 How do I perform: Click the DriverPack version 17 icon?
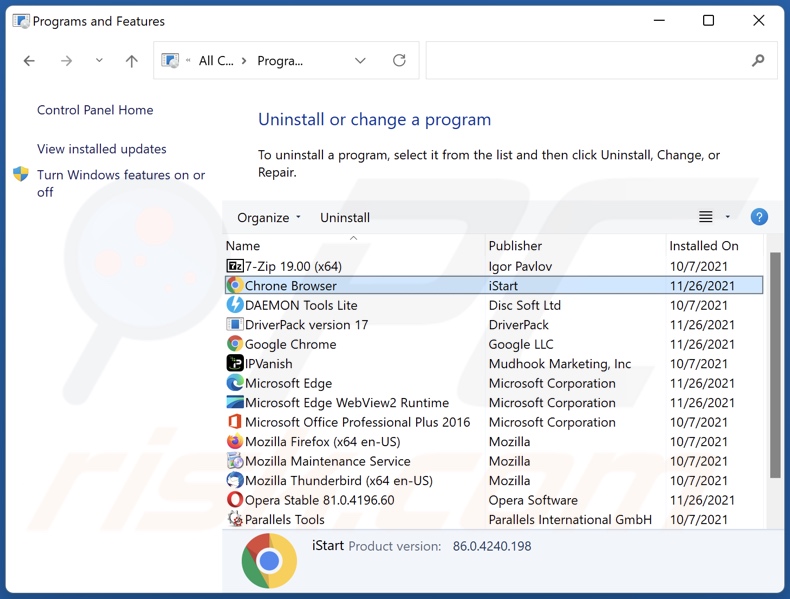tap(235, 324)
